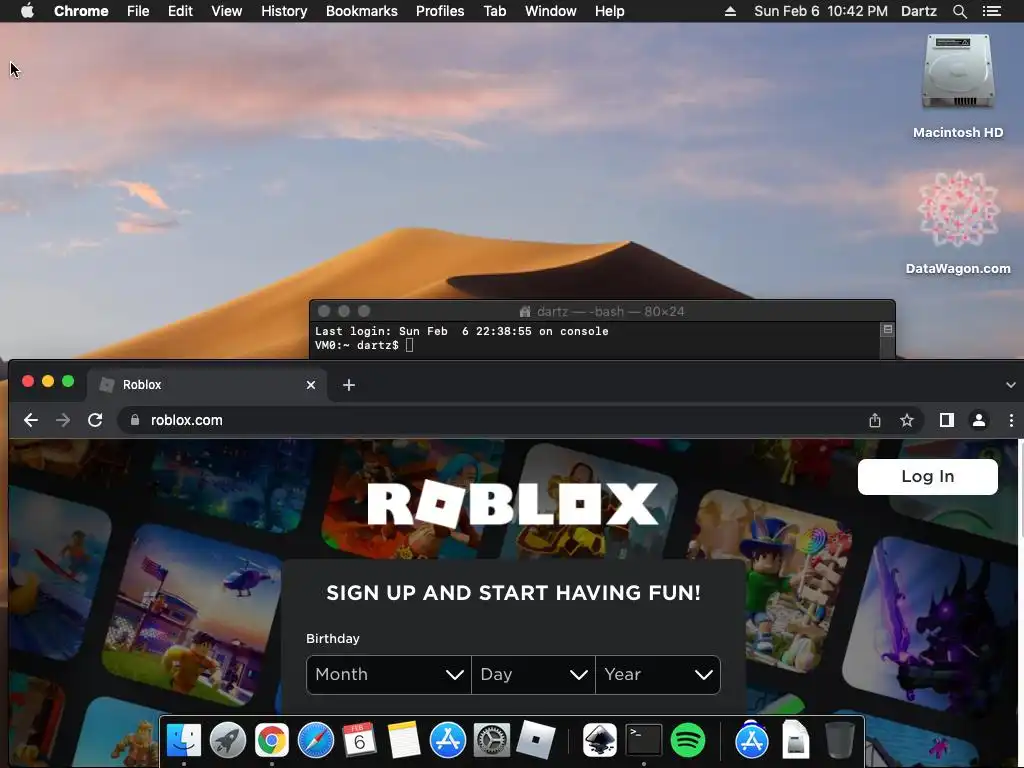Open Inkscape icon in the dock
Screen dimensions: 1024x768
600,740
